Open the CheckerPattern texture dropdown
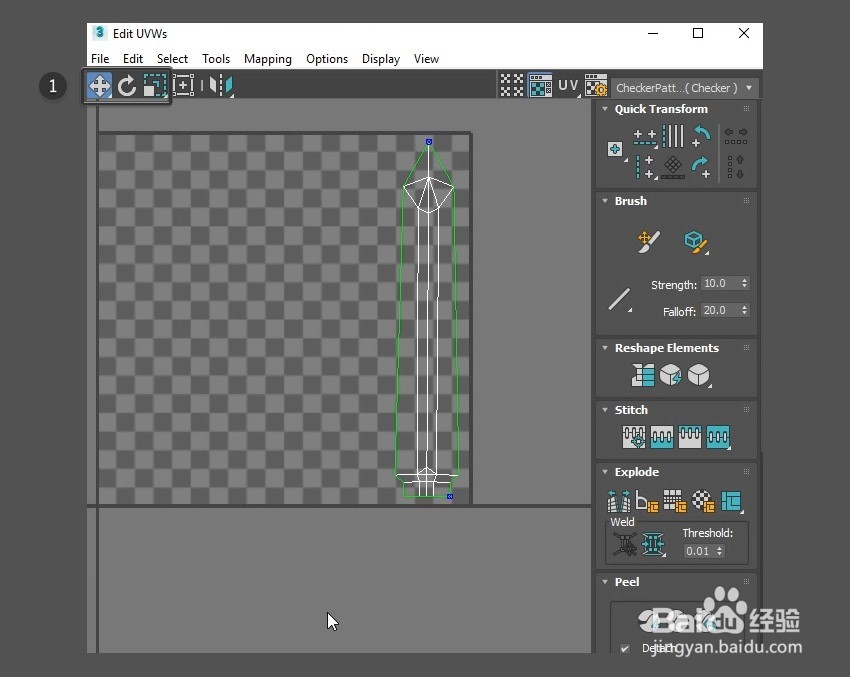 click(684, 88)
